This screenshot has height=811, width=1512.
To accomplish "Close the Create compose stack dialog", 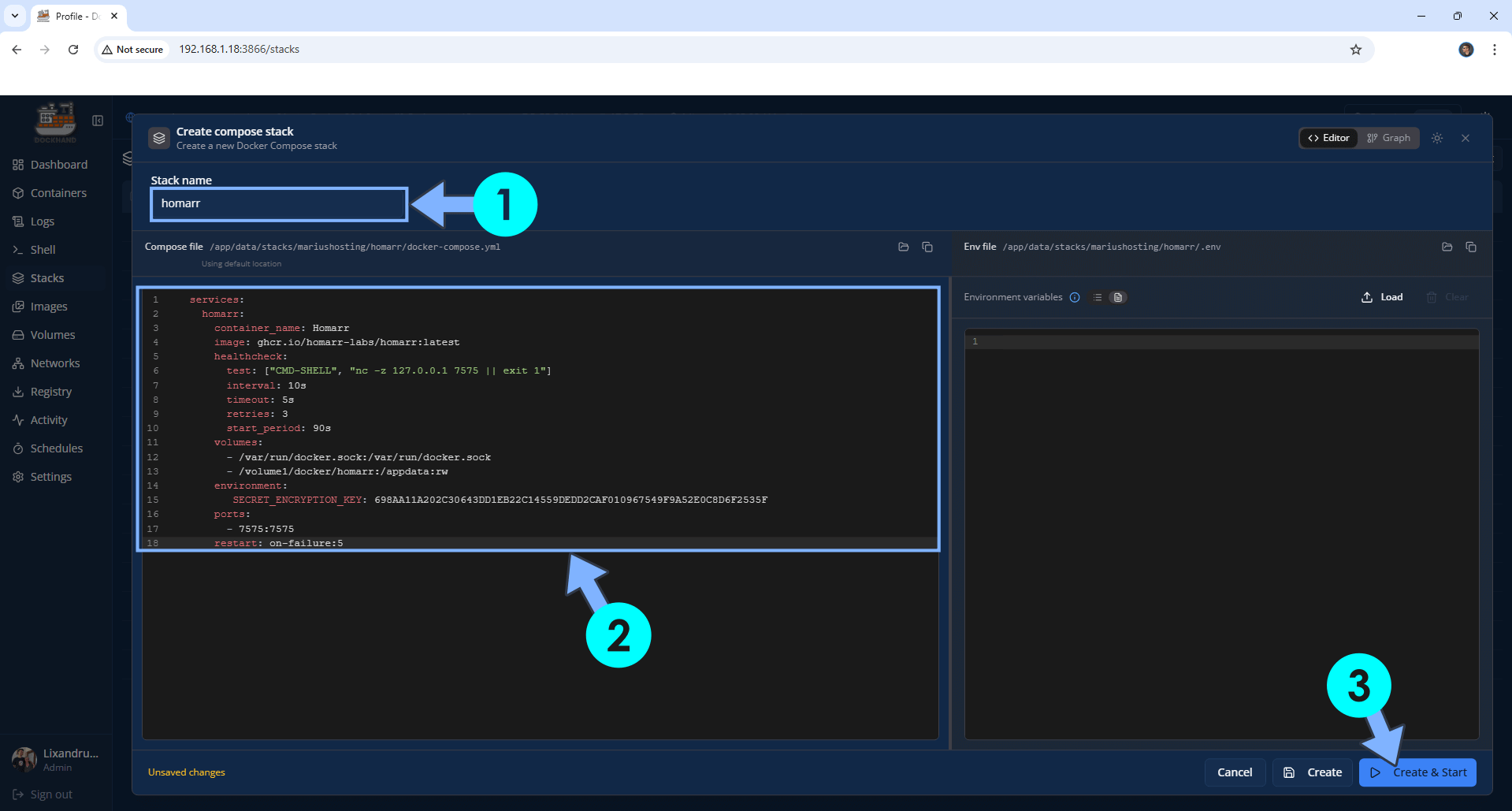I will coord(1466,138).
